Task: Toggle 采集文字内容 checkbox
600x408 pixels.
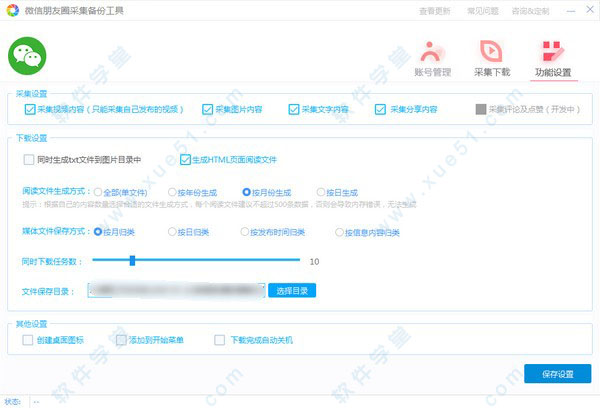Action: coord(293,109)
